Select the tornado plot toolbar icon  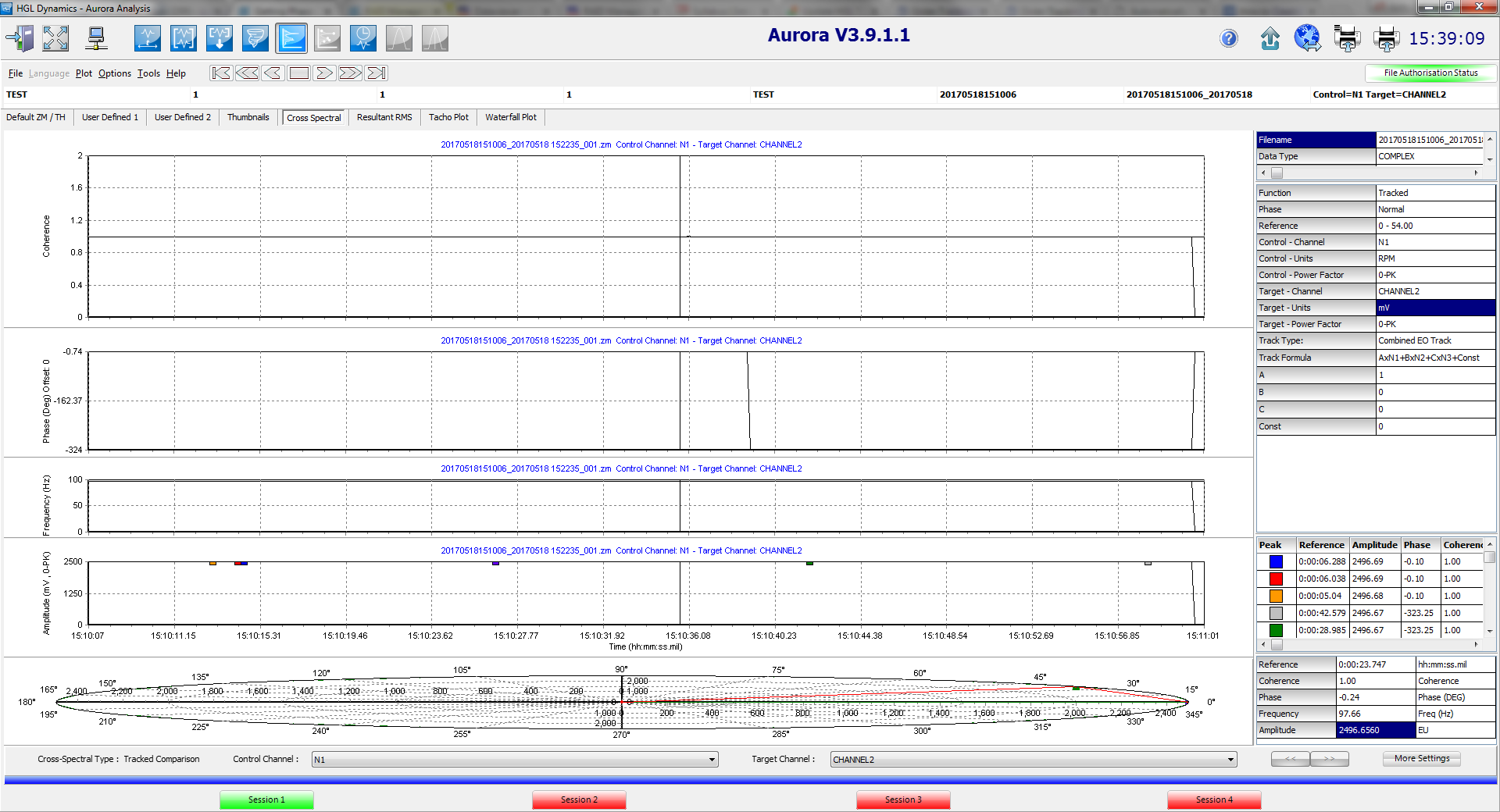point(255,38)
